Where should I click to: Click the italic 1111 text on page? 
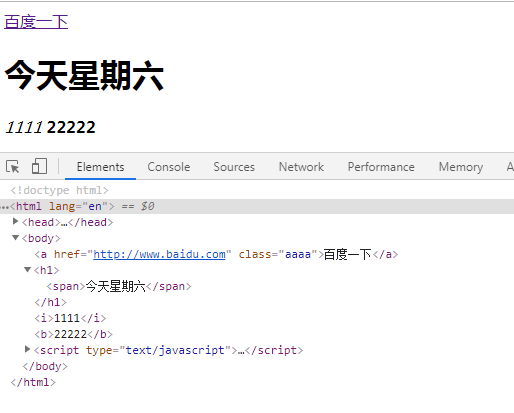(24, 127)
